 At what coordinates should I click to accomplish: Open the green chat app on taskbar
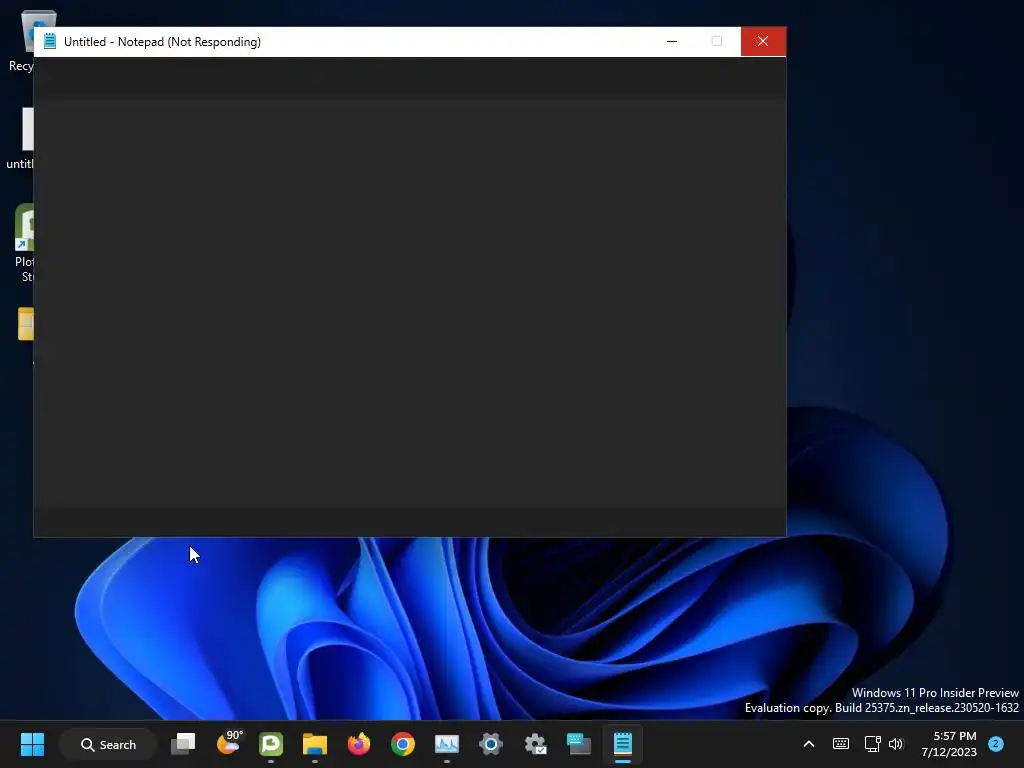click(271, 744)
